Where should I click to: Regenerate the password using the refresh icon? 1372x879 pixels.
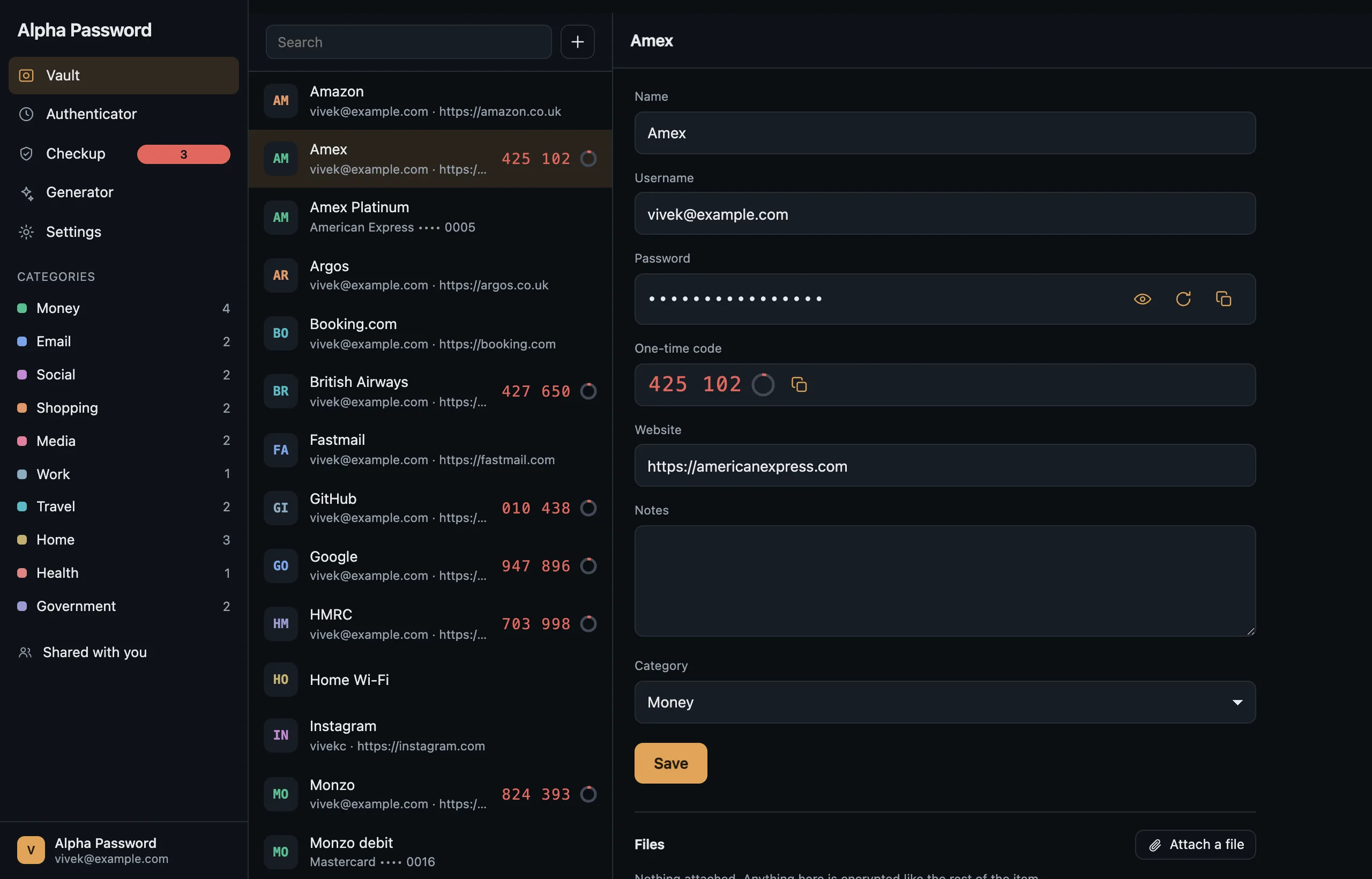1183,299
